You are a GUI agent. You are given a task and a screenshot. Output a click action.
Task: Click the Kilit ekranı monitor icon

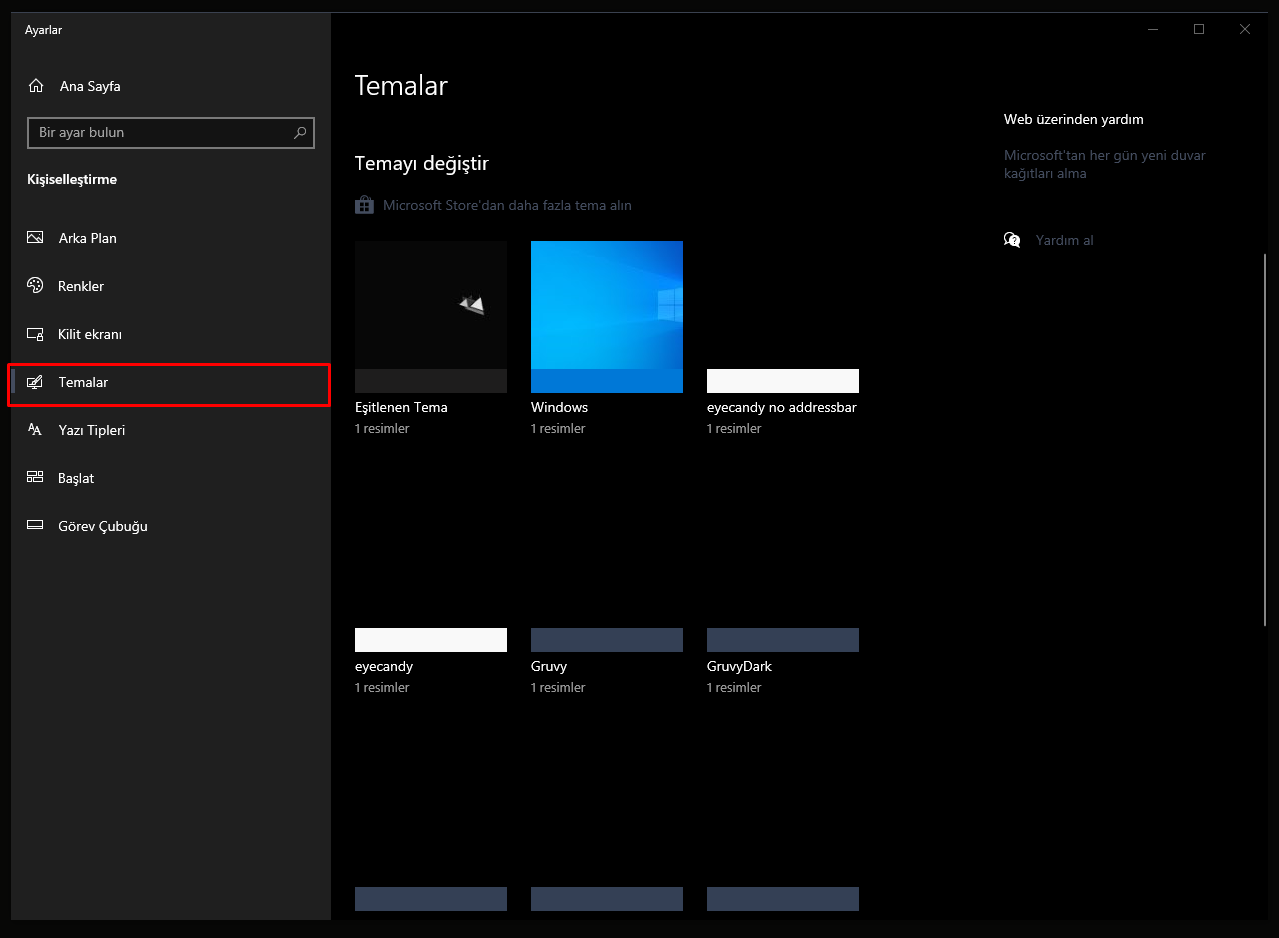(x=36, y=334)
